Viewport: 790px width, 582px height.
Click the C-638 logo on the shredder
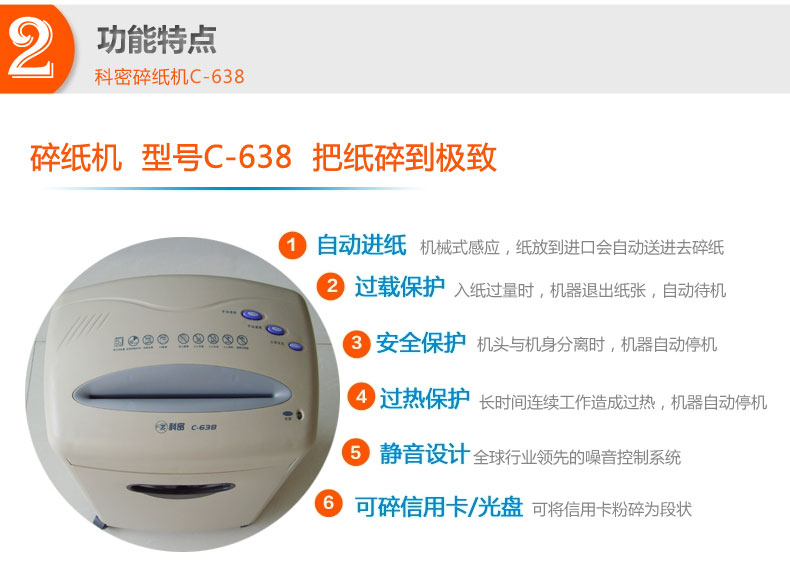(x=204, y=427)
